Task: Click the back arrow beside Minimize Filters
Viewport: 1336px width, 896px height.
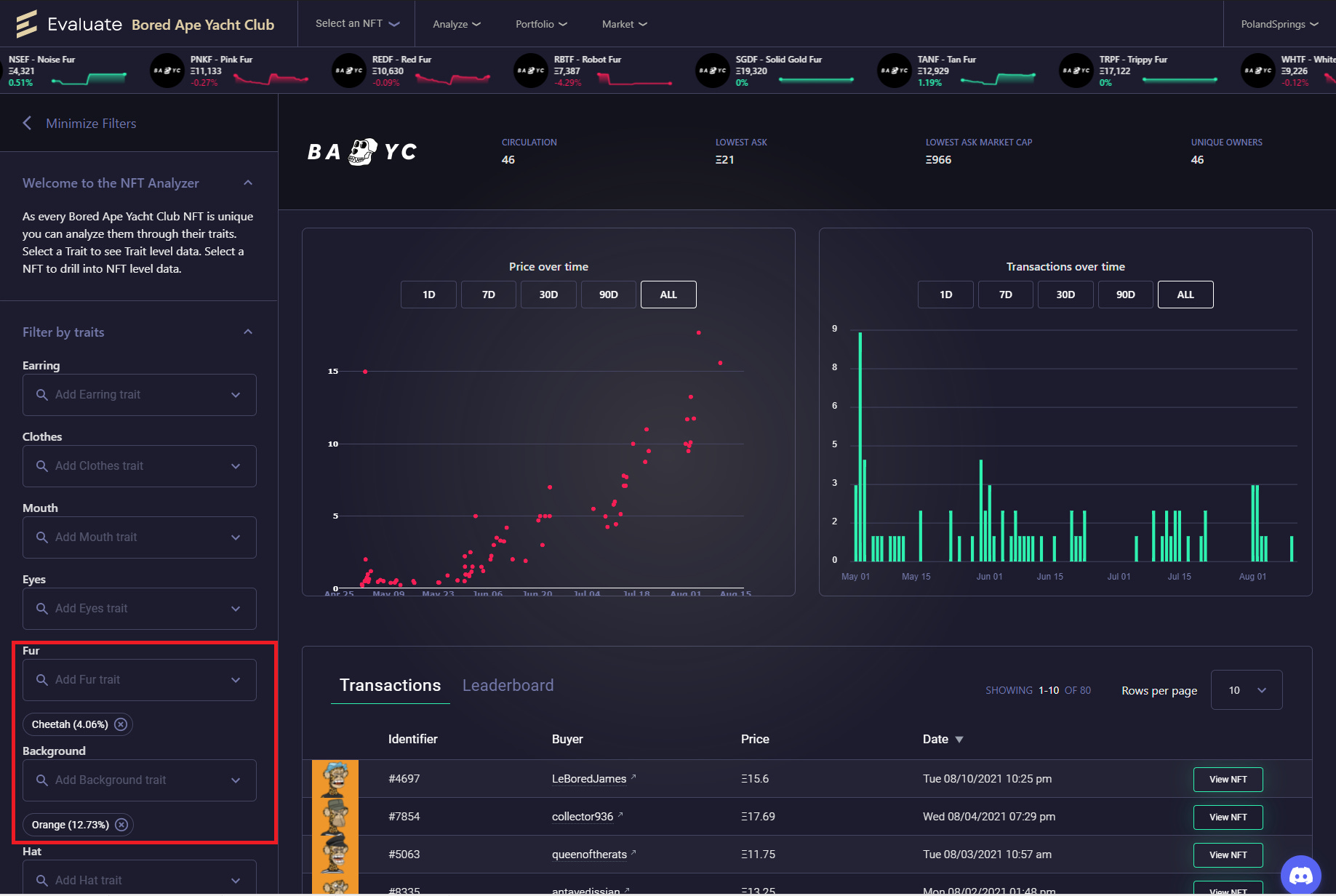Action: pos(27,123)
